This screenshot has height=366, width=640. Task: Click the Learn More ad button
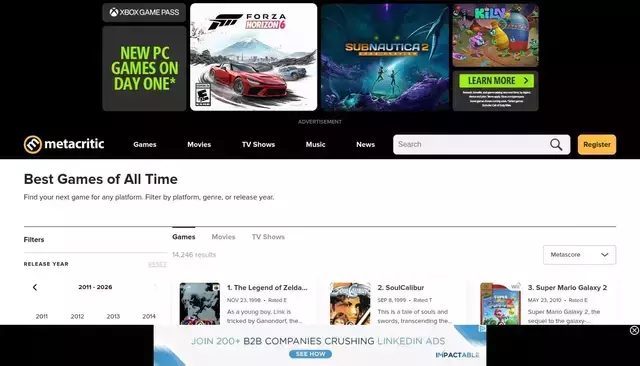(x=496, y=81)
